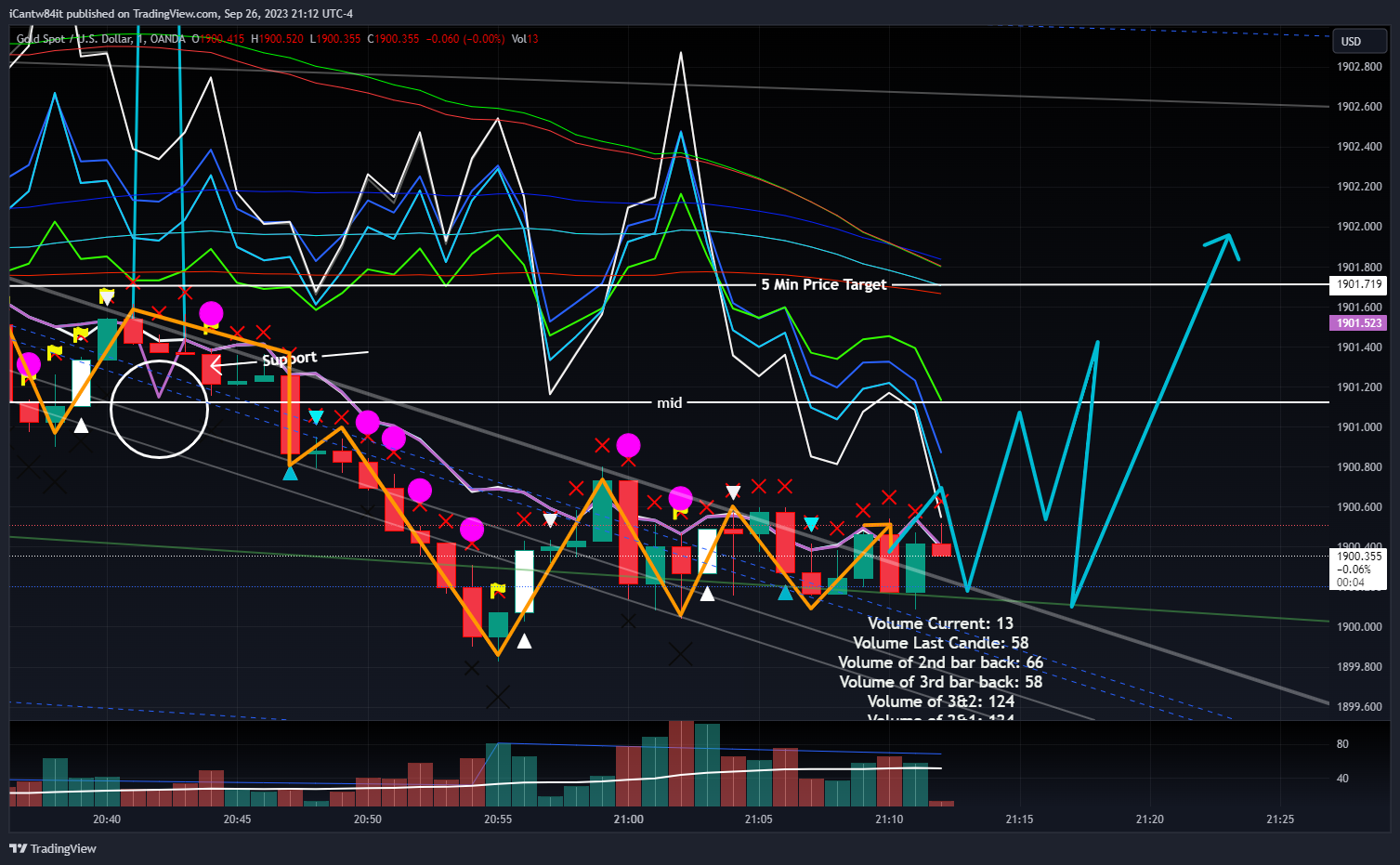This screenshot has height=865, width=1400.
Task: Click 1901.200 on the price axis
Action: click(1359, 387)
